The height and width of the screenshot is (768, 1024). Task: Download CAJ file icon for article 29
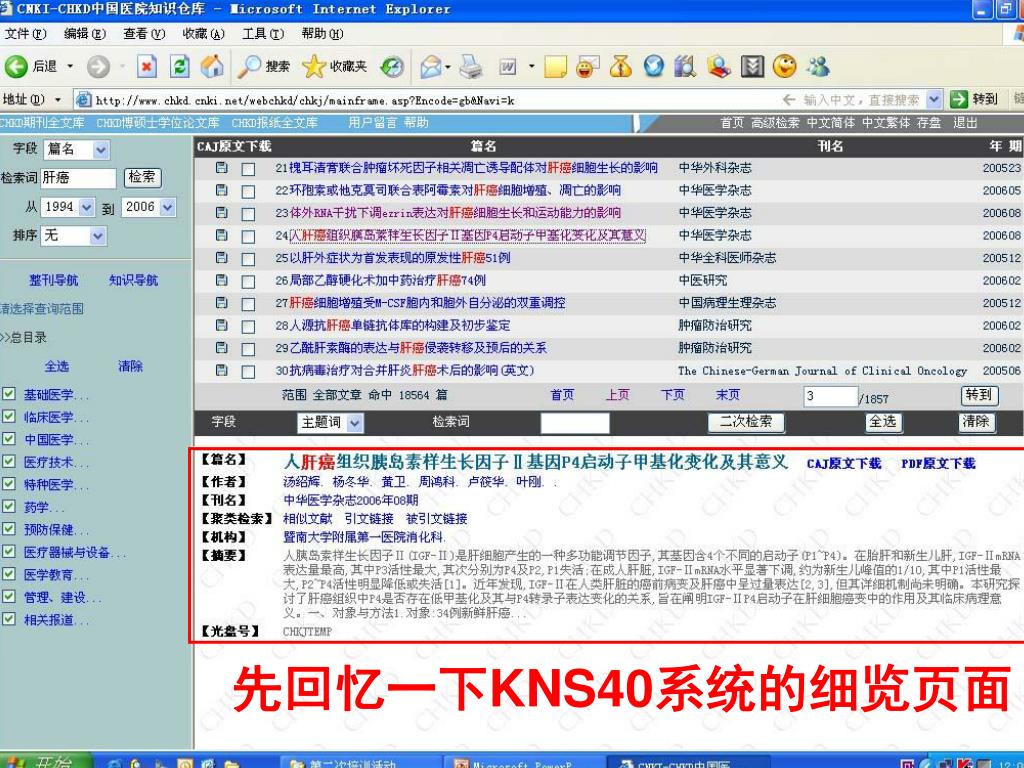pyautogui.click(x=222, y=348)
